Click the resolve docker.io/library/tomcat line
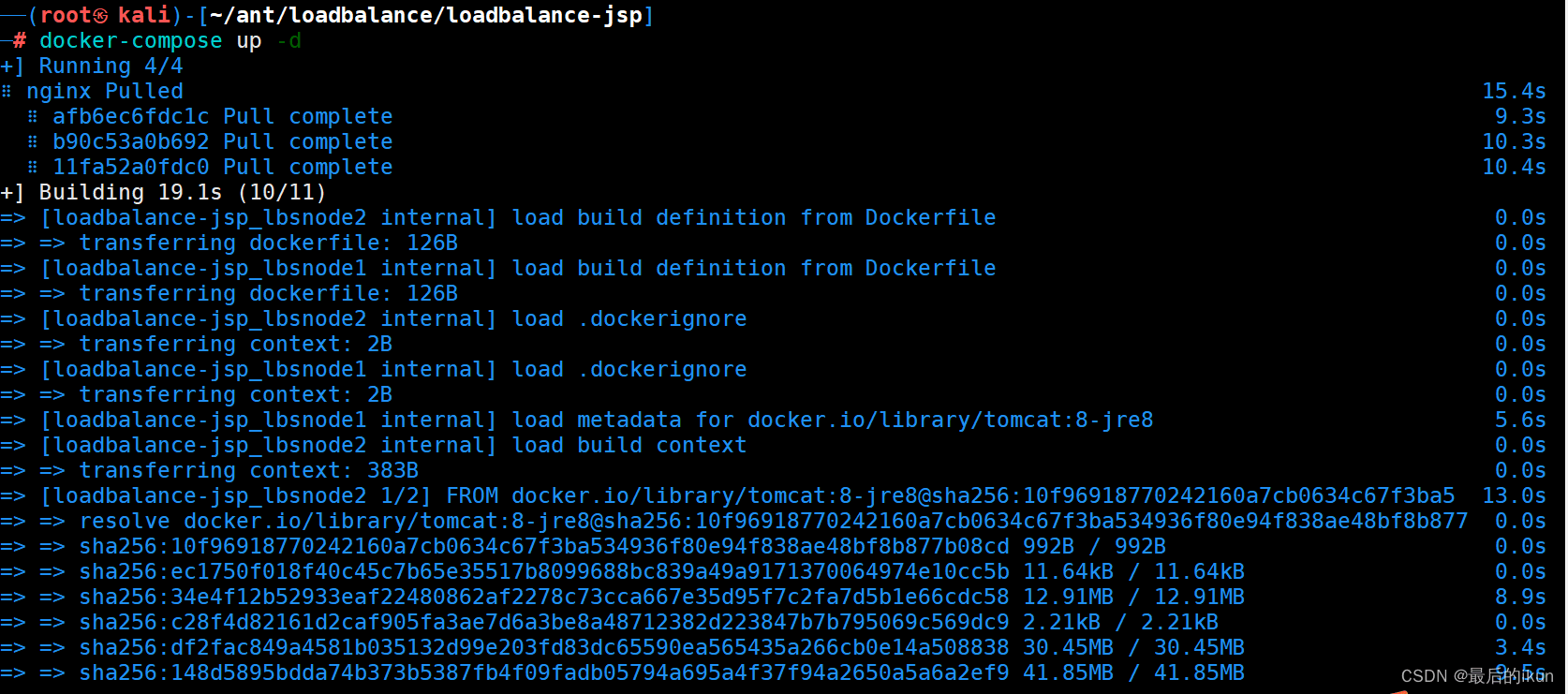Viewport: 1568px width, 694px height. (774, 521)
